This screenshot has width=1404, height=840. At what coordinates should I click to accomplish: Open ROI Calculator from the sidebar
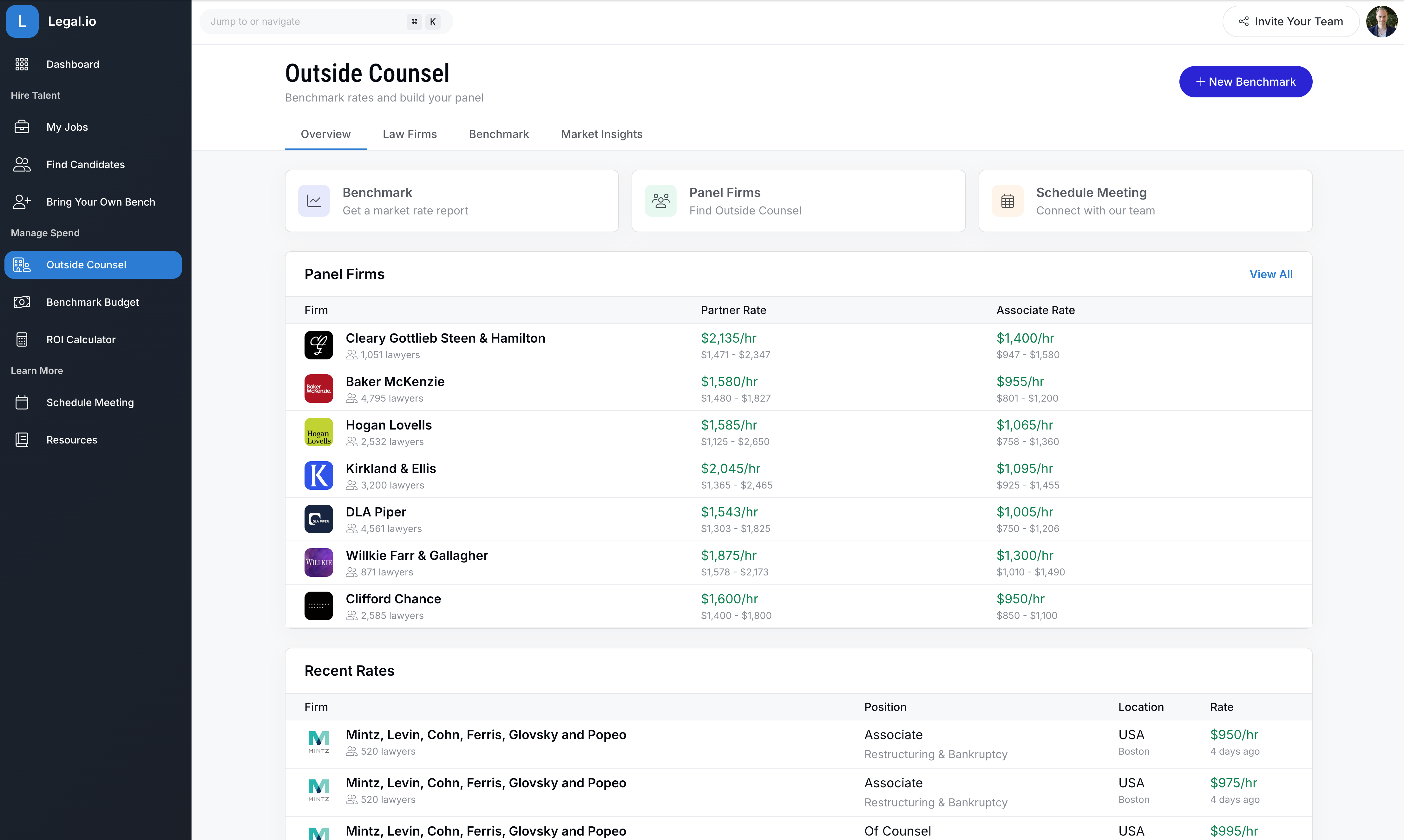93,340
